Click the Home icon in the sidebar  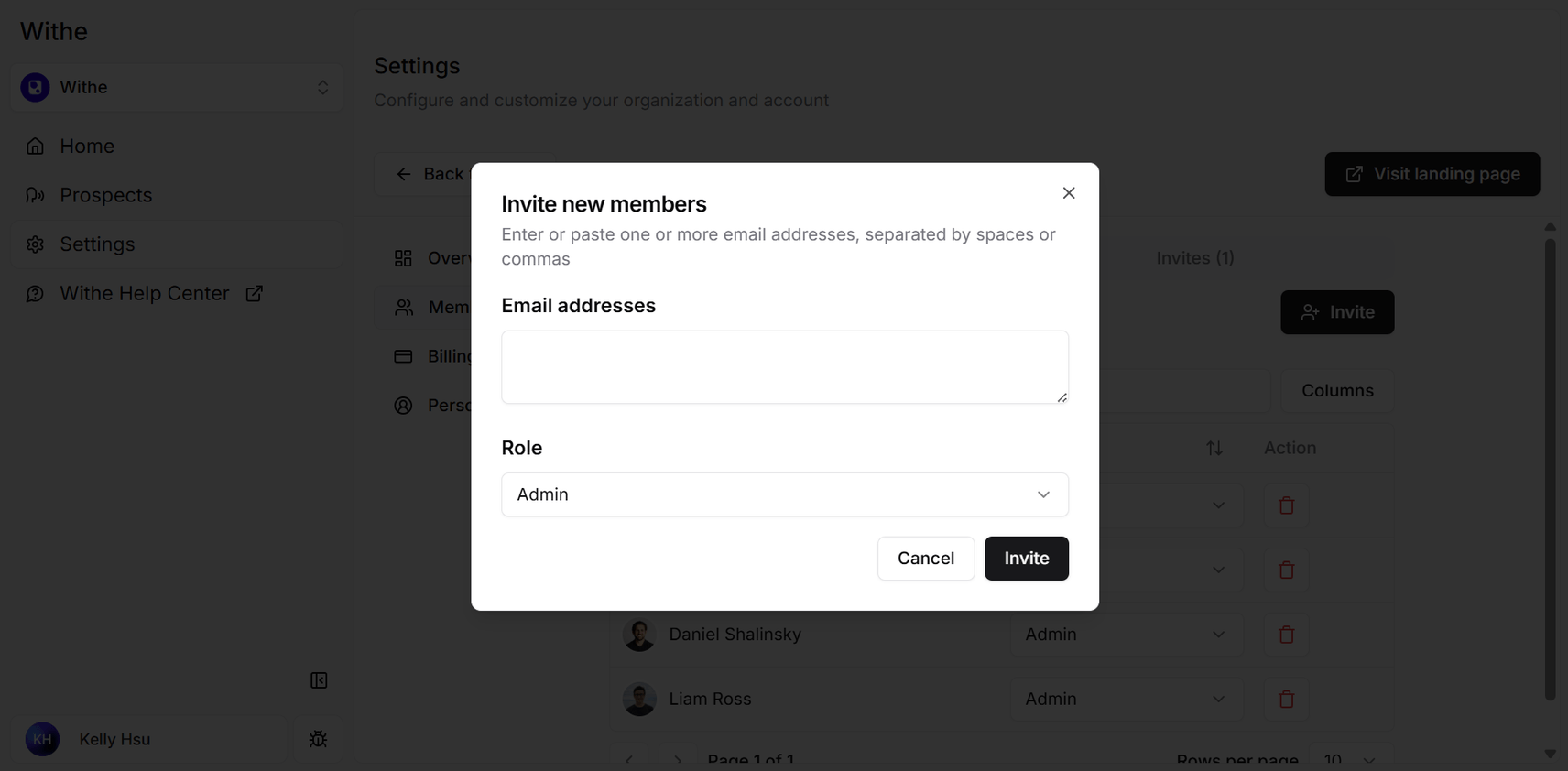point(35,147)
